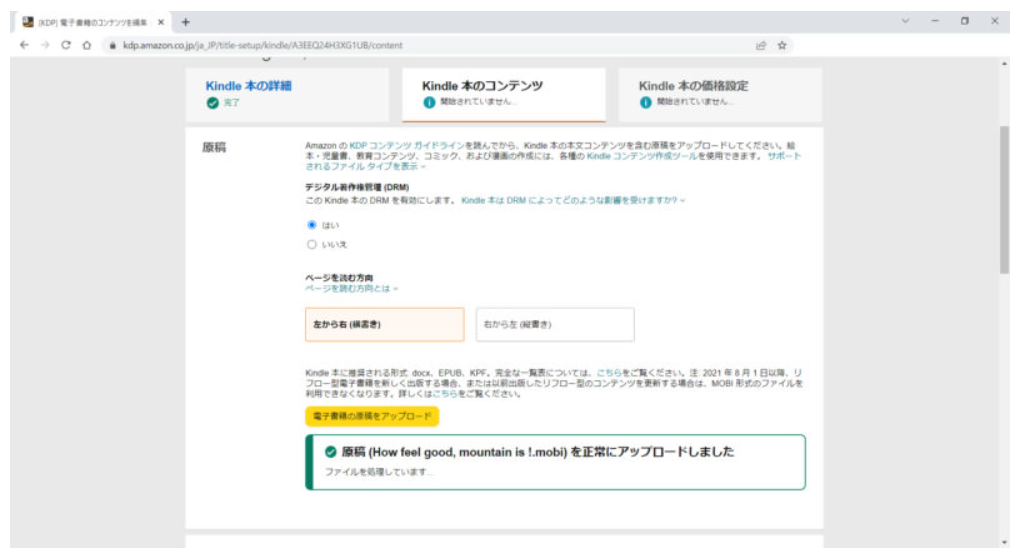Select the はい DRM radio button
The height and width of the screenshot is (558, 1018).
(312, 225)
